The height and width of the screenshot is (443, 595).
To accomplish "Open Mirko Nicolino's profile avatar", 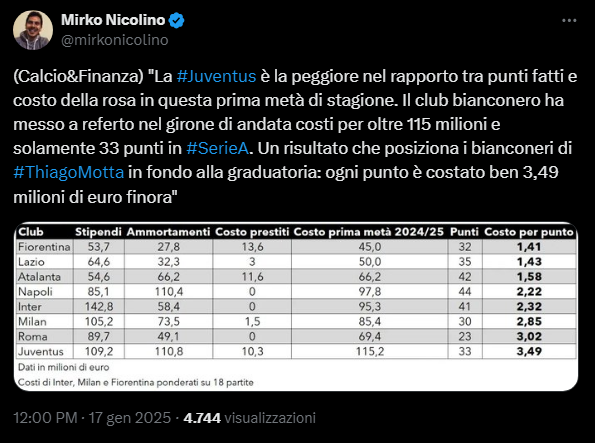I will 33,30.
